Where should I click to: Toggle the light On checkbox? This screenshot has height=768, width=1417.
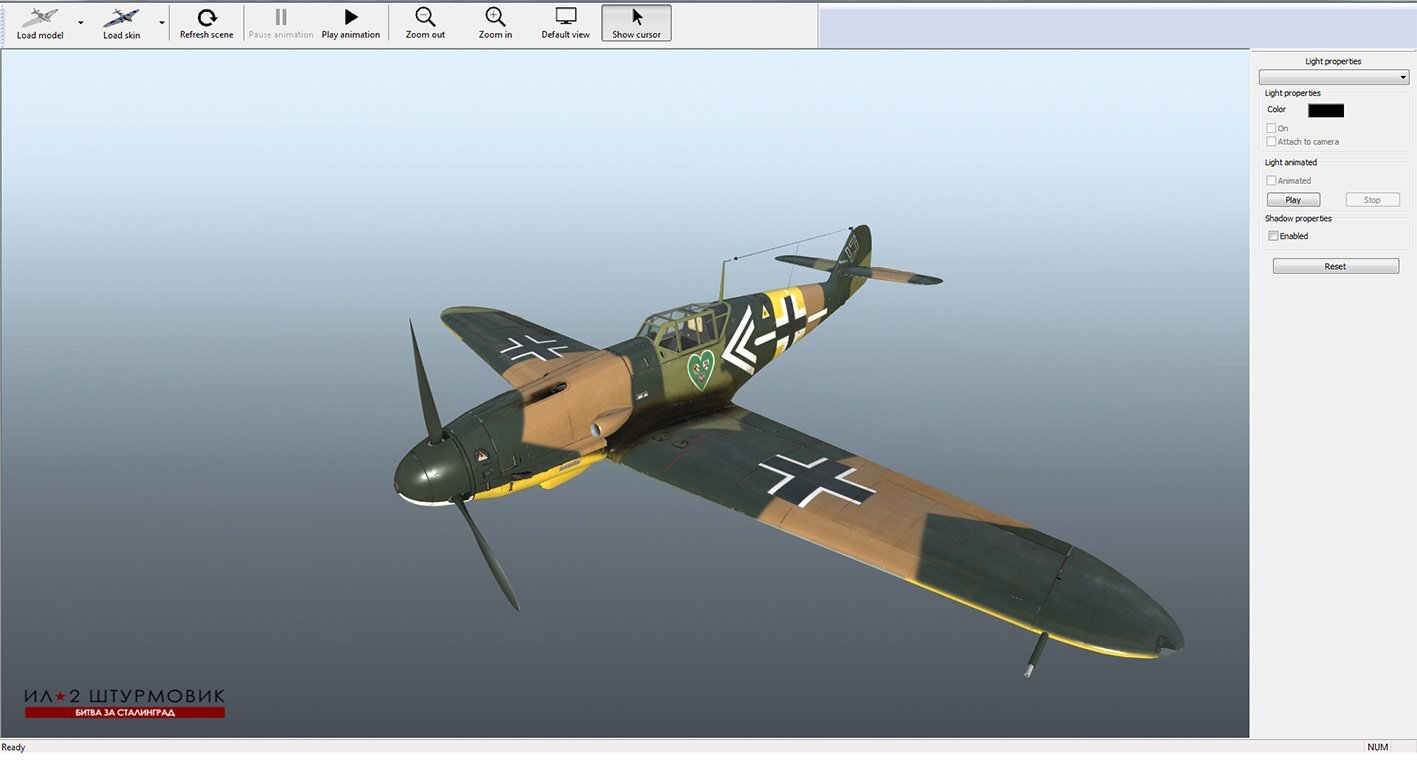pos(1272,128)
